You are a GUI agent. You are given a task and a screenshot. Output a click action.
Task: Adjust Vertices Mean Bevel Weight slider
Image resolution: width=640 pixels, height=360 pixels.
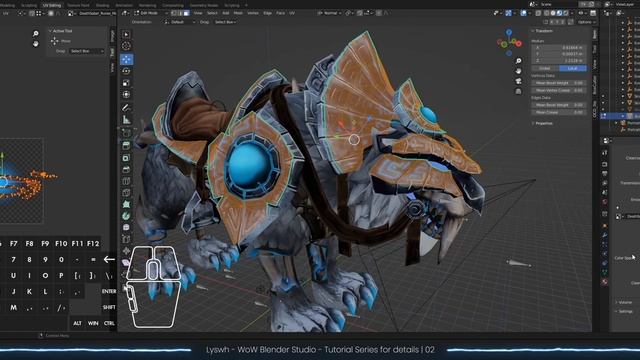pos(559,83)
